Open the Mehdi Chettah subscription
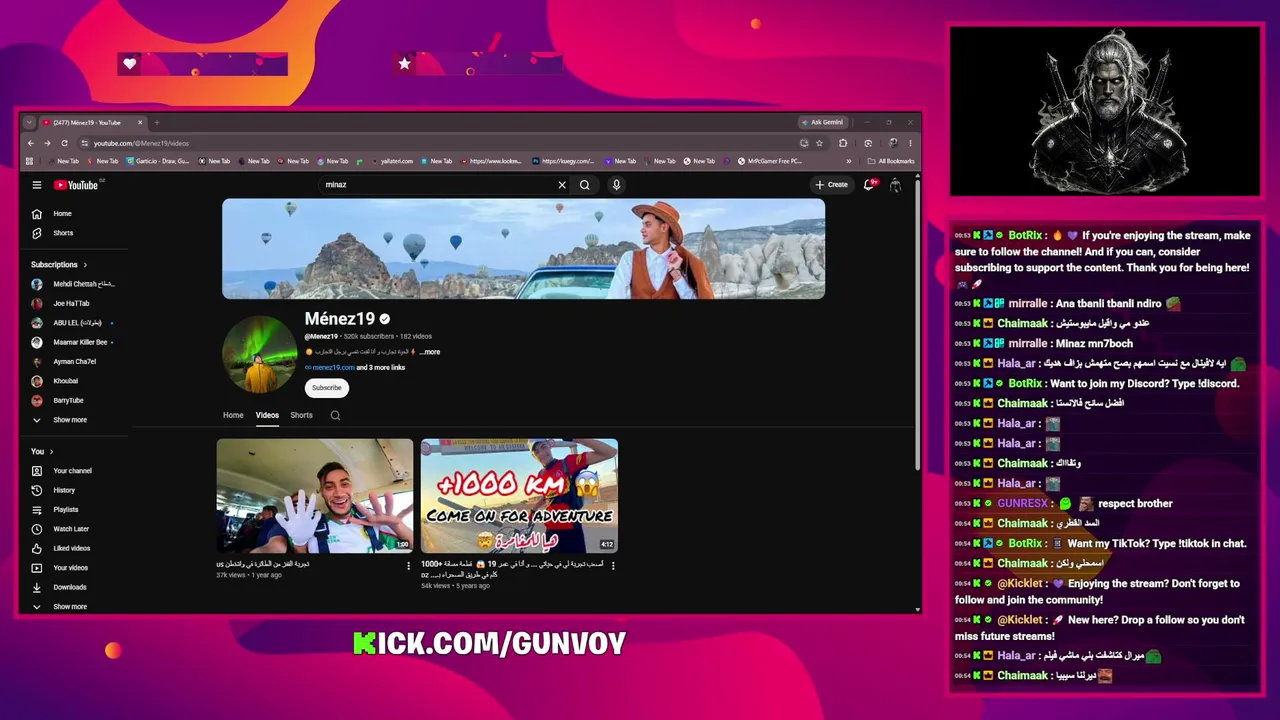 click(75, 284)
